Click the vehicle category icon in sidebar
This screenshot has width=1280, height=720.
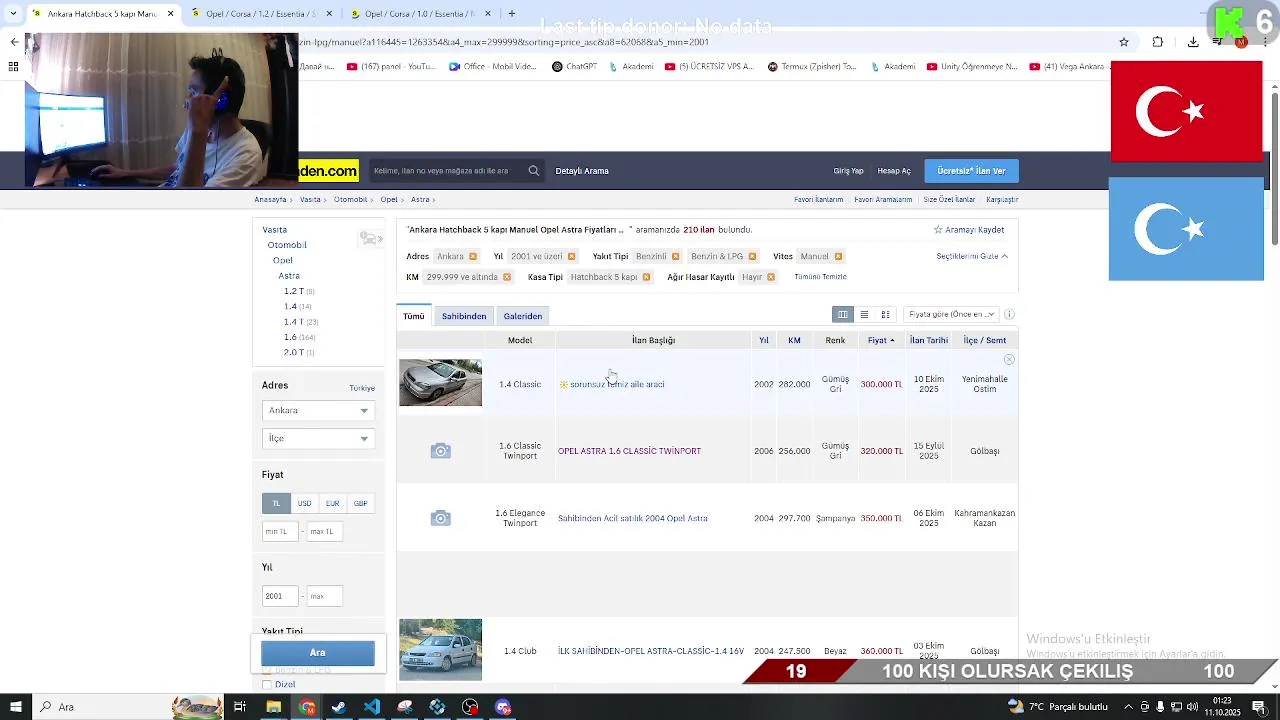[x=370, y=238]
